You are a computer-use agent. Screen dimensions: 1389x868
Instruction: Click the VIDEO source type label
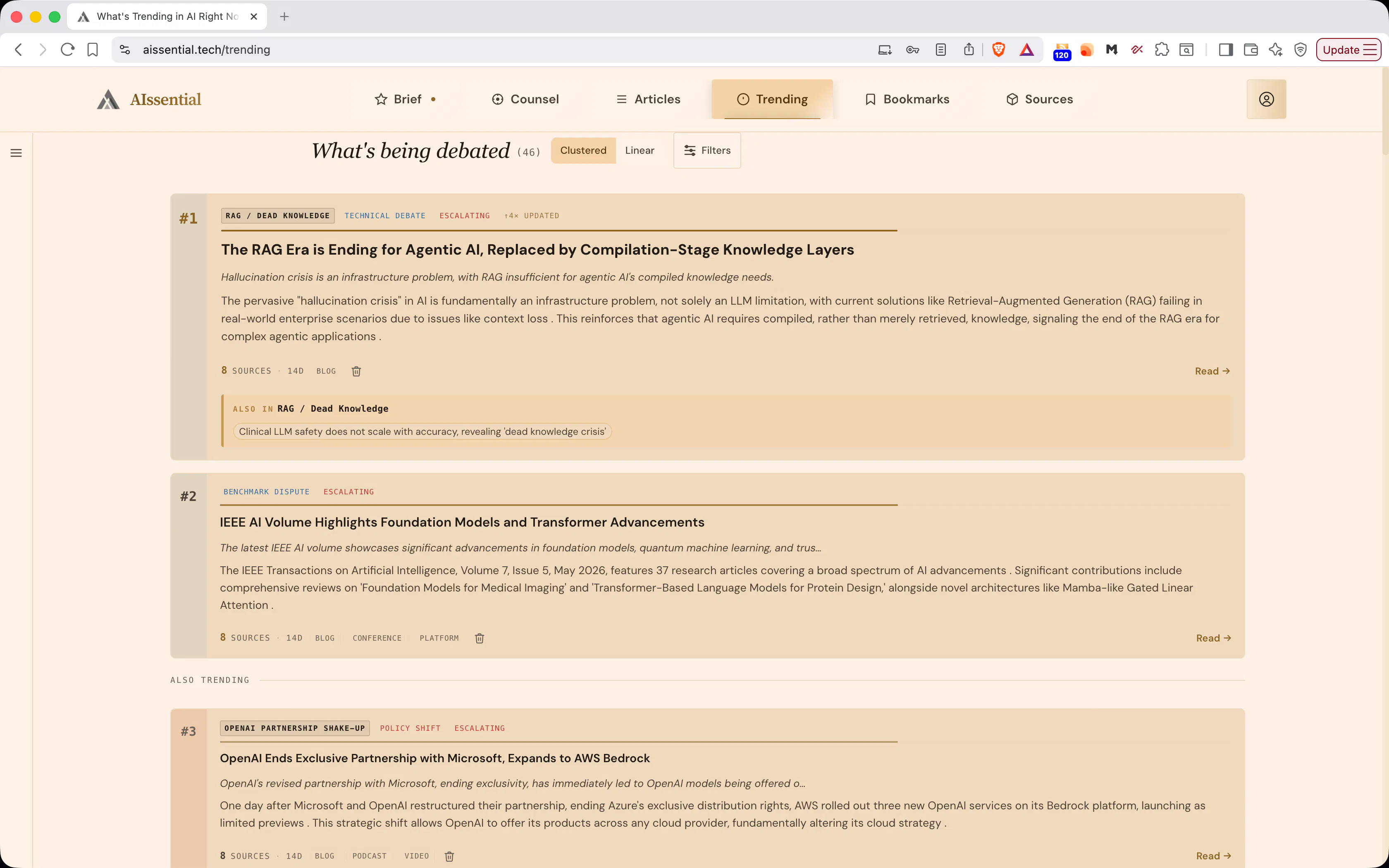point(417,856)
